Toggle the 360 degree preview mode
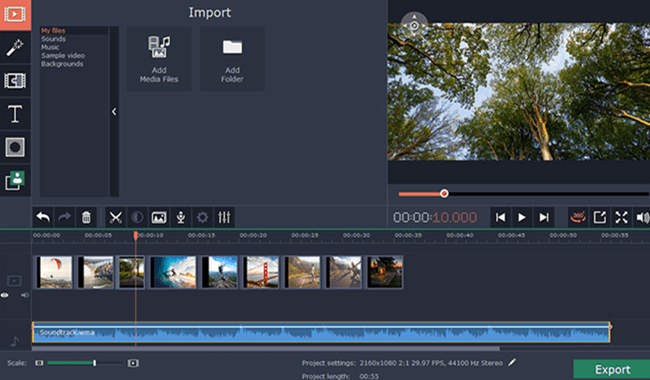Viewport: 650px width, 380px height. pos(578,217)
